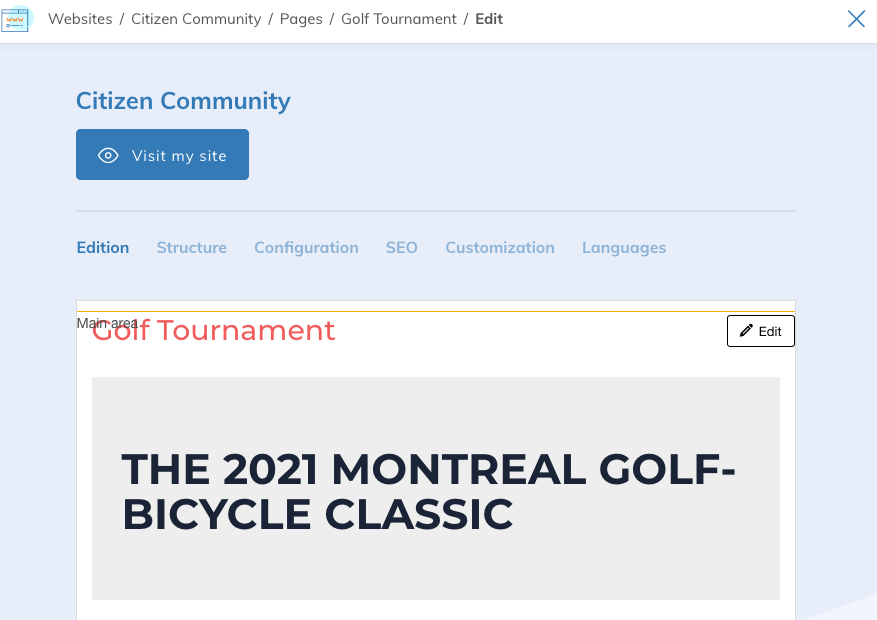Click the pencil icon on the Edit button
This screenshot has width=877, height=620.
[746, 331]
